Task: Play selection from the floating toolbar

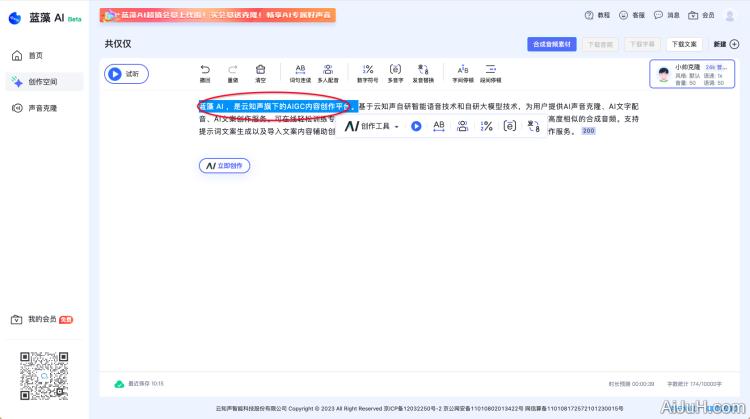Action: point(416,126)
